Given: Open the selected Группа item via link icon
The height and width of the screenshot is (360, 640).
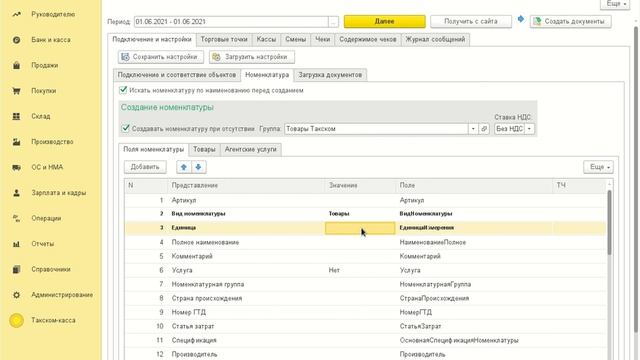Looking at the screenshot, I should [484, 129].
